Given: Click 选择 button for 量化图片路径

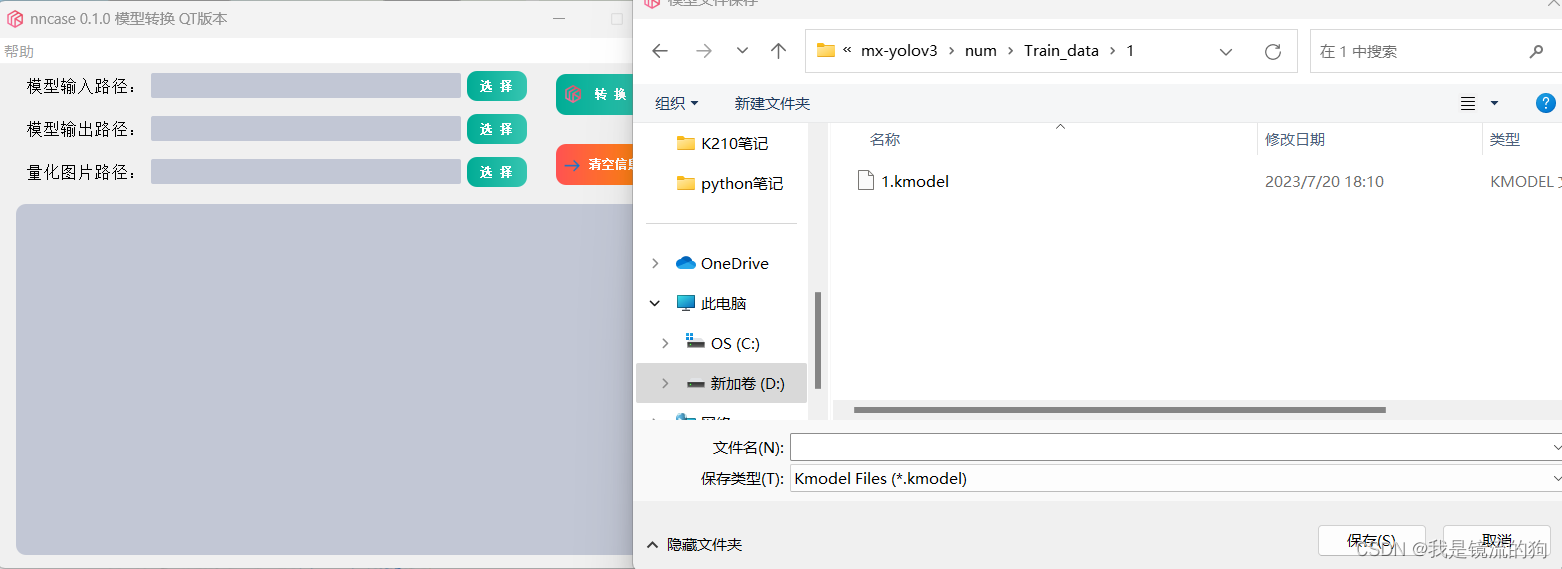Looking at the screenshot, I should pyautogui.click(x=497, y=172).
